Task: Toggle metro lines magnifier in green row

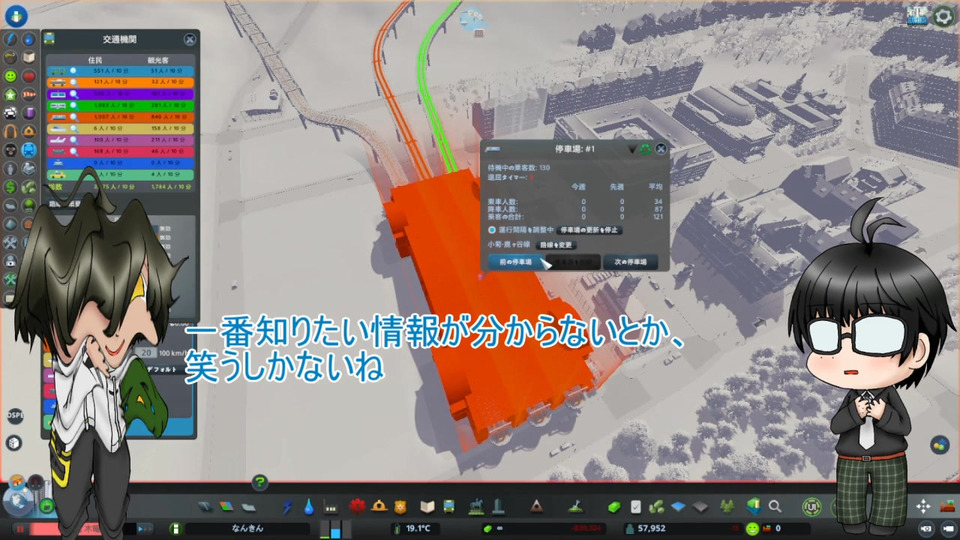Action: (73, 105)
